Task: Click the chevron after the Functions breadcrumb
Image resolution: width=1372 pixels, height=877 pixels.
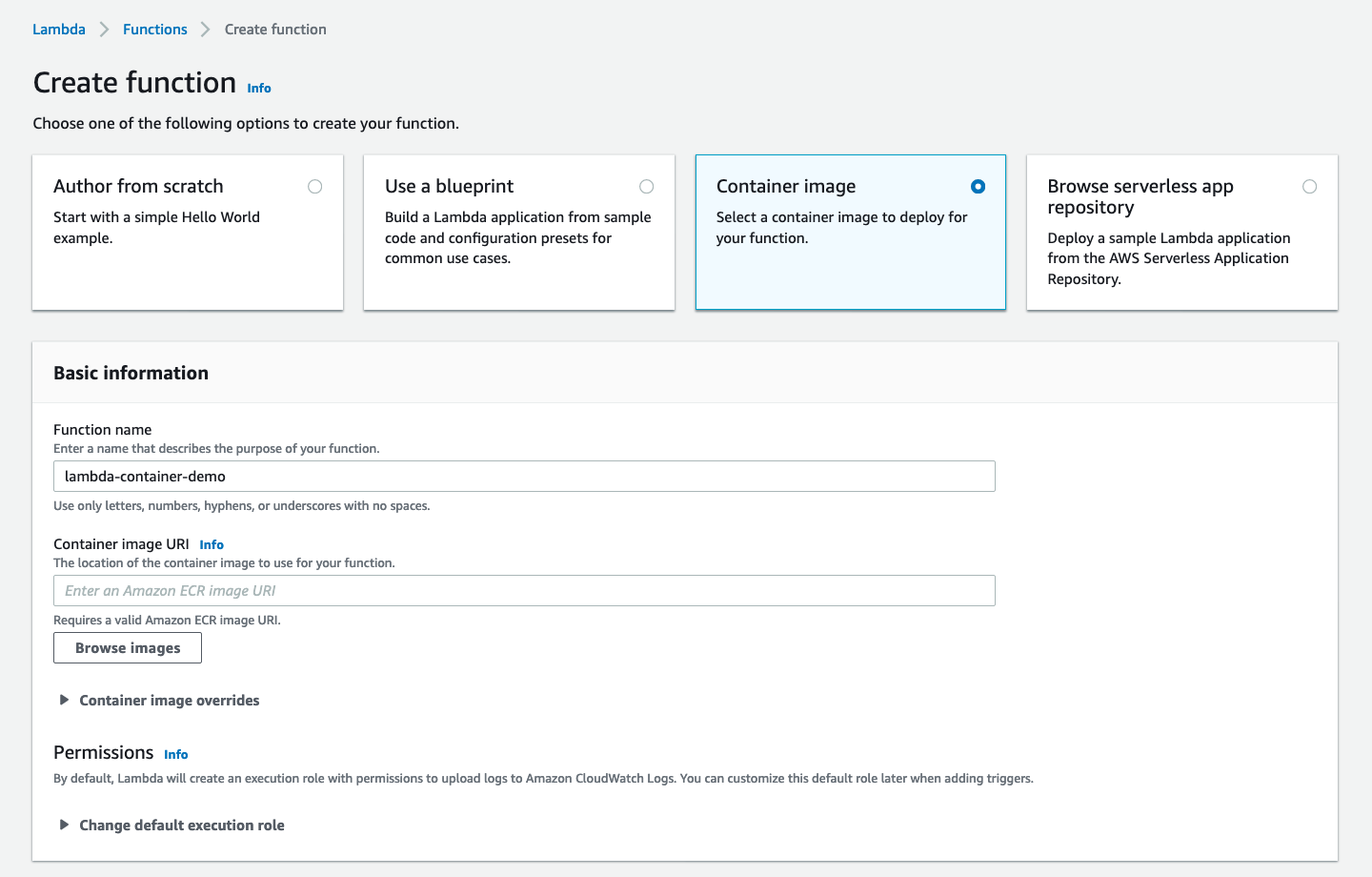Action: [x=206, y=30]
